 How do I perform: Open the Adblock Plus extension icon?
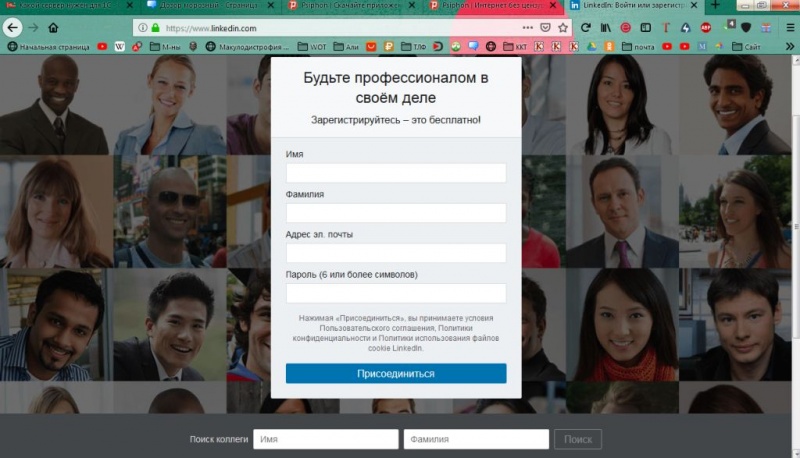pyautogui.click(x=706, y=28)
